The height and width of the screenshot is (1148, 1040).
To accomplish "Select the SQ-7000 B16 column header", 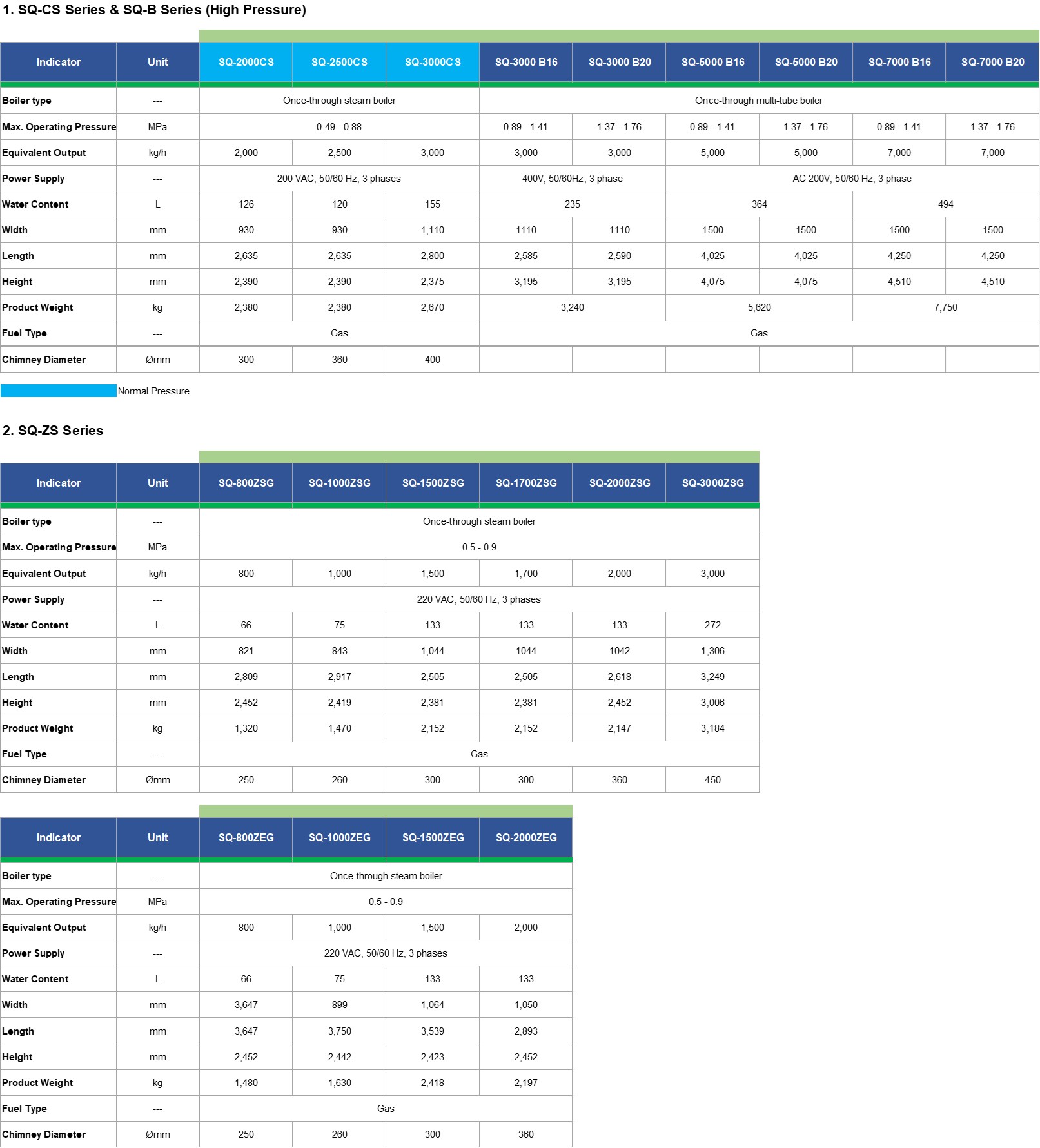I will pos(899,62).
